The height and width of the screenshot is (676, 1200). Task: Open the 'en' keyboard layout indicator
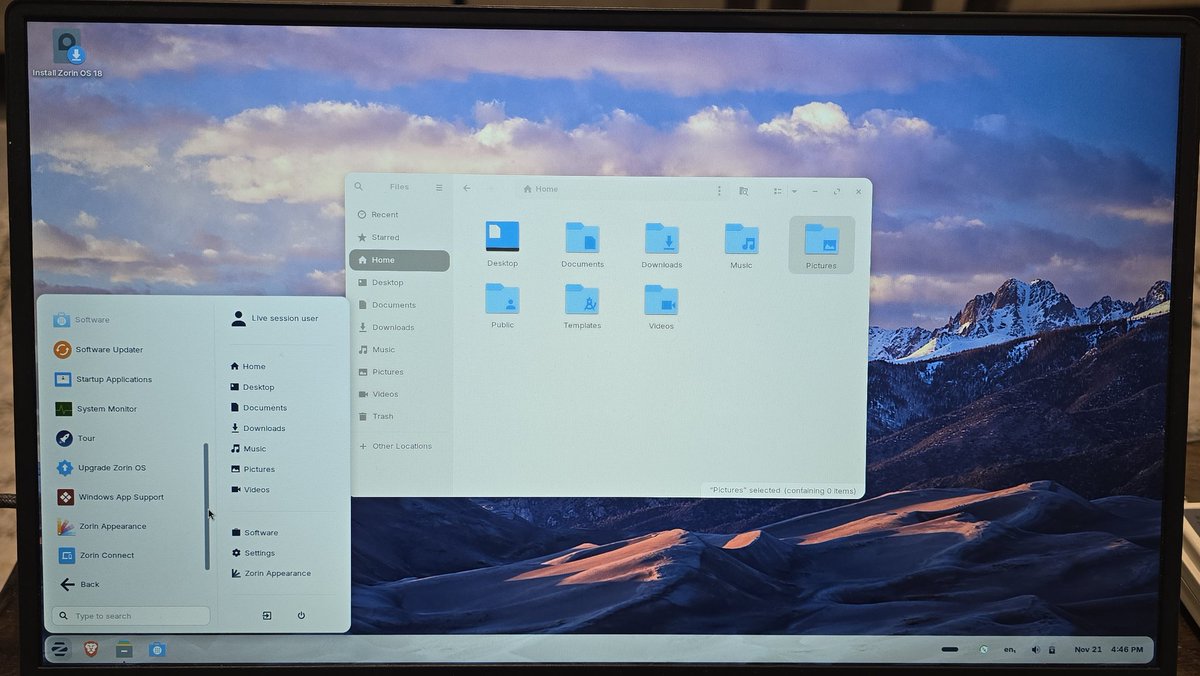(x=1010, y=650)
